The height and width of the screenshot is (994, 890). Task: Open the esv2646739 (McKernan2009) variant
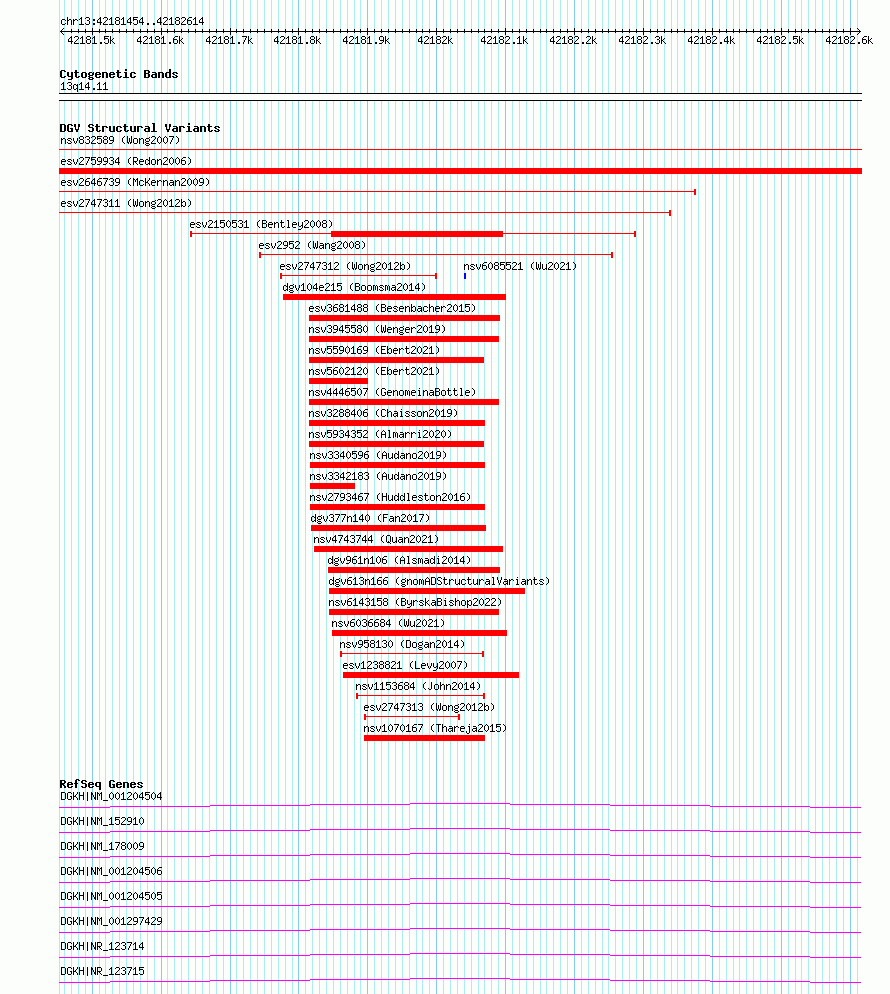tap(135, 182)
